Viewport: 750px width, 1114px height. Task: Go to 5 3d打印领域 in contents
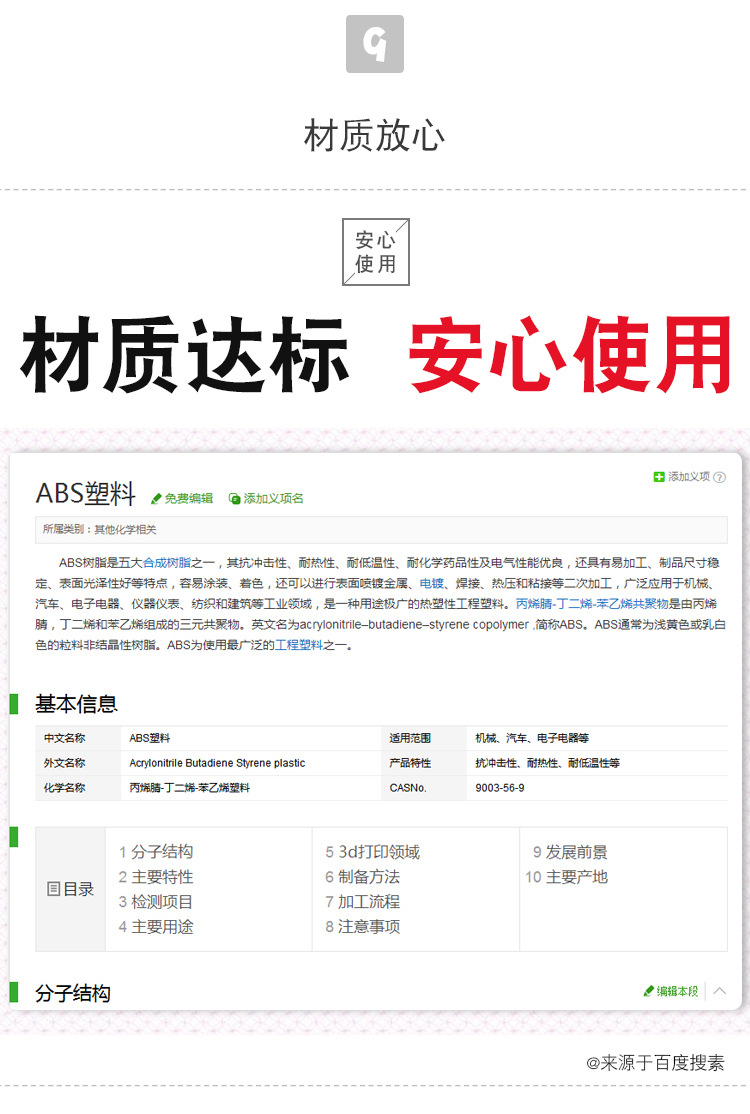click(372, 851)
